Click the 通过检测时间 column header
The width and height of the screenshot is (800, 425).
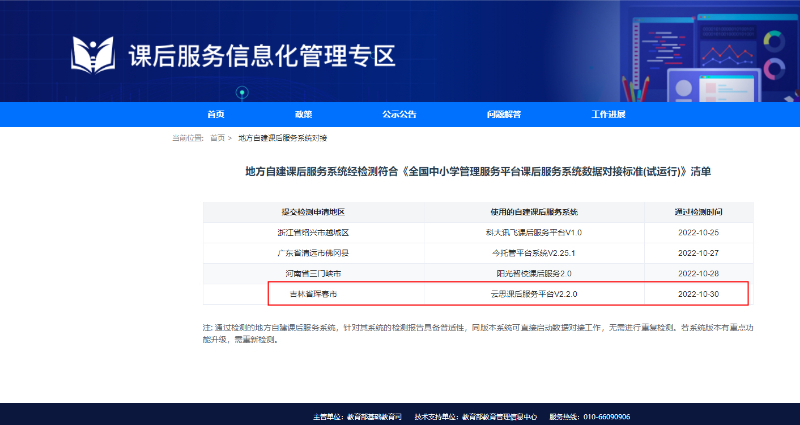pyautogui.click(x=698, y=212)
